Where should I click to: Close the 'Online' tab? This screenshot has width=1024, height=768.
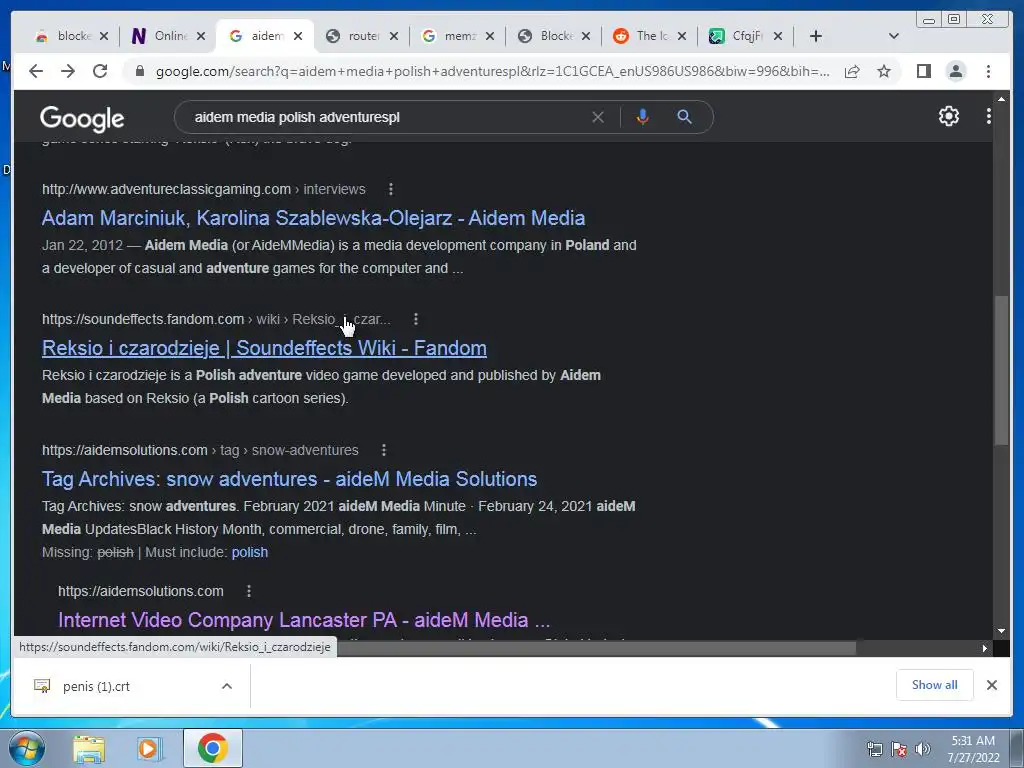[x=201, y=36]
